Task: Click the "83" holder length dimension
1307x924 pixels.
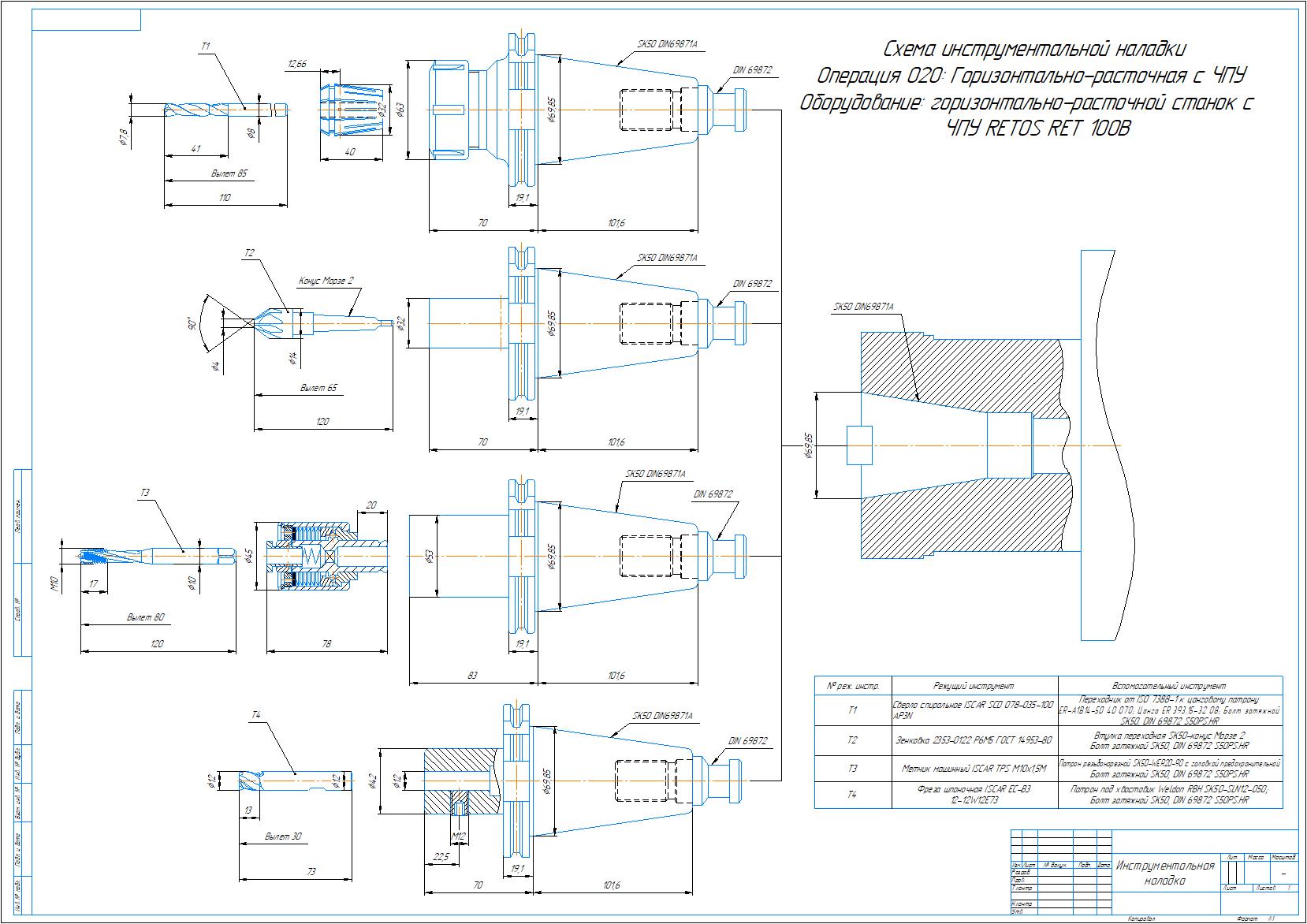Action: 473,676
